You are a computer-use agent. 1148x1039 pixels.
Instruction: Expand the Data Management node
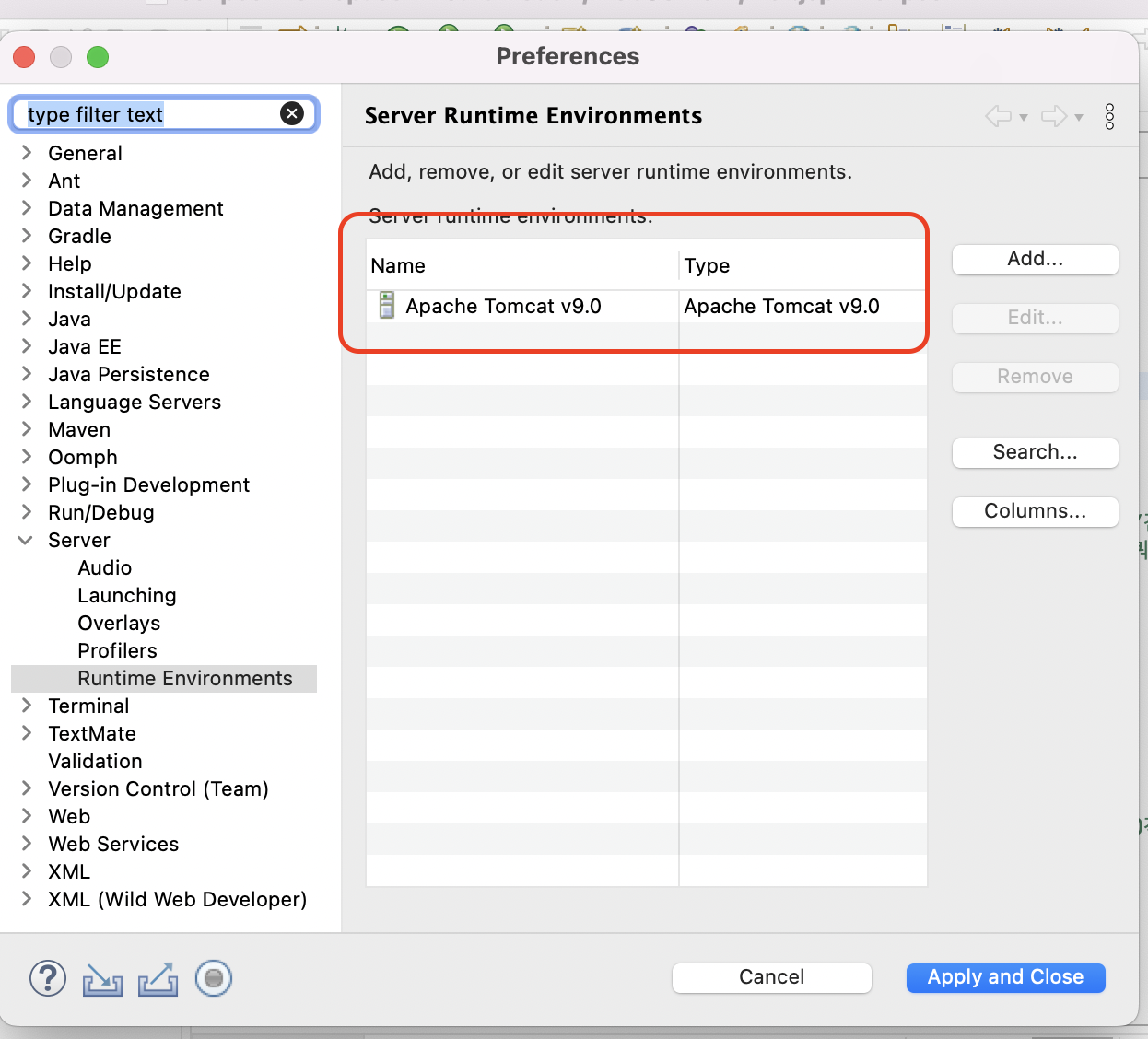point(27,207)
